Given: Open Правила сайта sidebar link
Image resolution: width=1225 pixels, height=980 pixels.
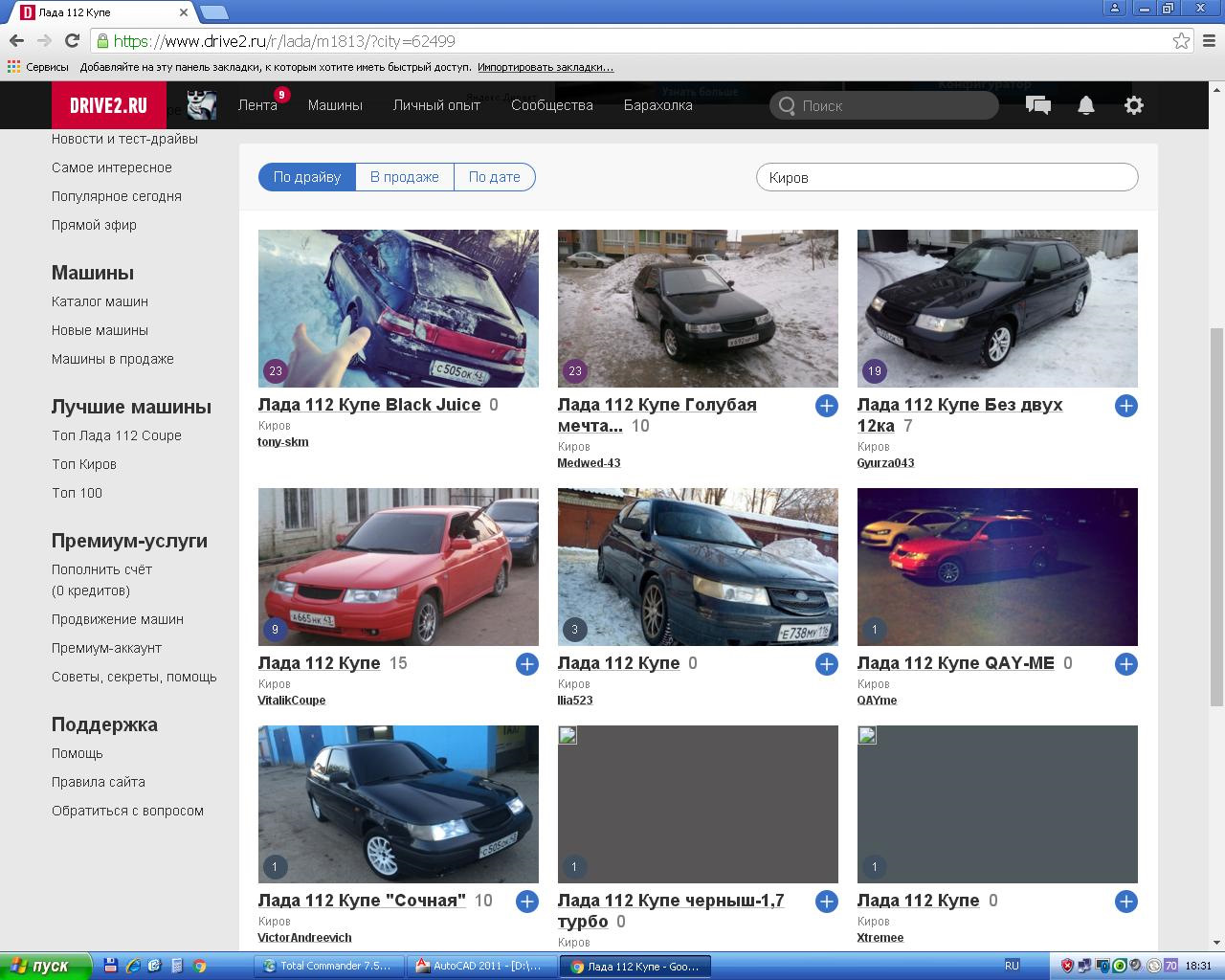Looking at the screenshot, I should click(x=99, y=782).
